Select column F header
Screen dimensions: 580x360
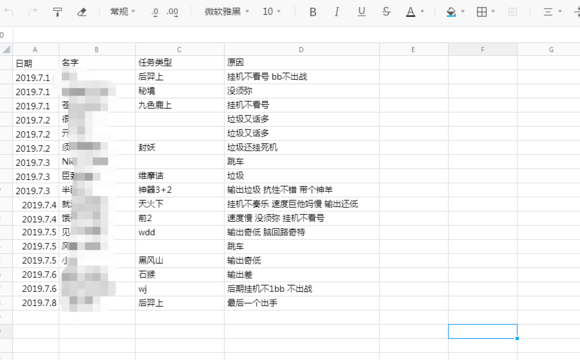click(482, 49)
